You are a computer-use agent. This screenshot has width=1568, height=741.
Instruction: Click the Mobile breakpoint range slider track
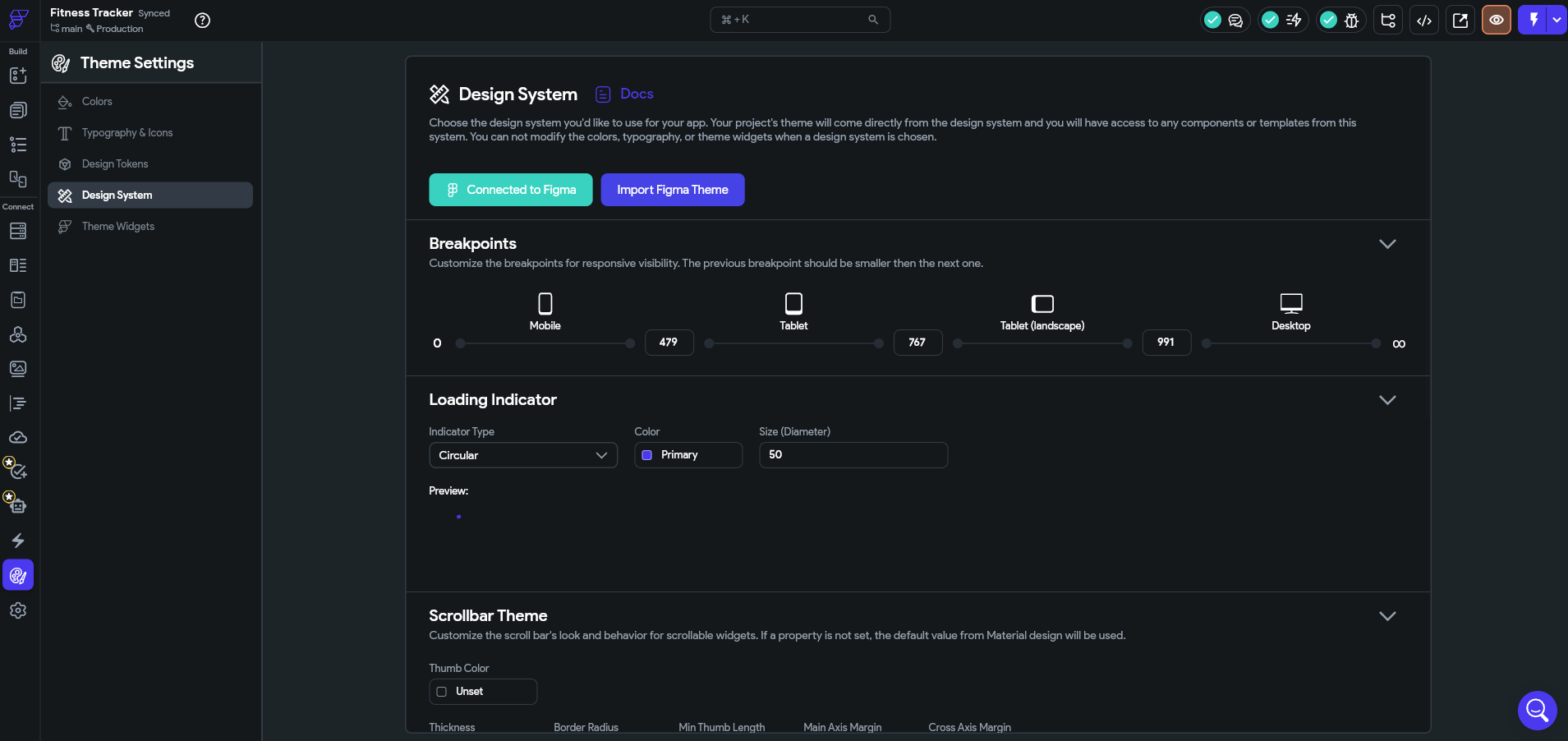coord(545,343)
